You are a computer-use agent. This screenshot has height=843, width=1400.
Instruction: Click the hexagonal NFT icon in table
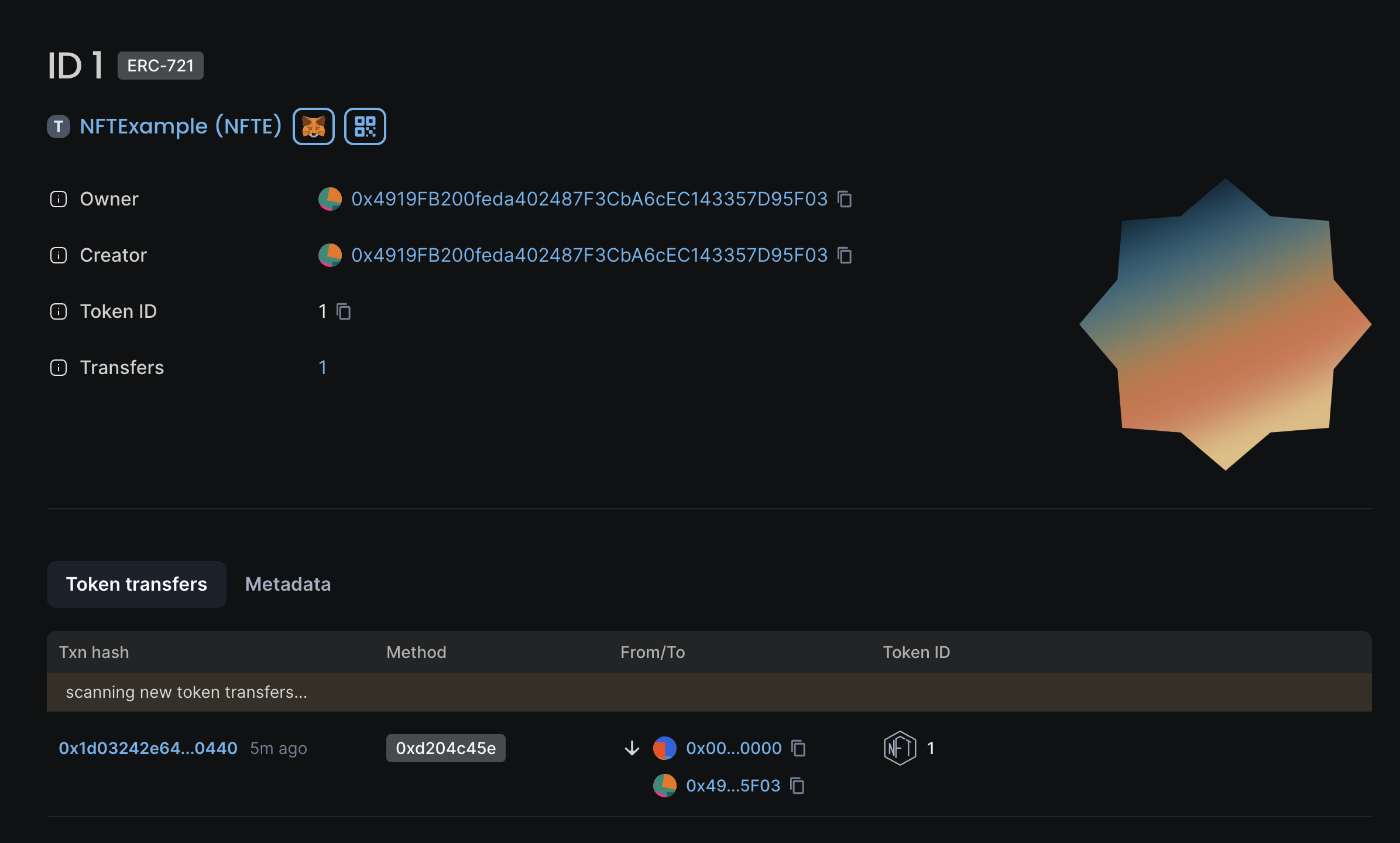(x=900, y=748)
